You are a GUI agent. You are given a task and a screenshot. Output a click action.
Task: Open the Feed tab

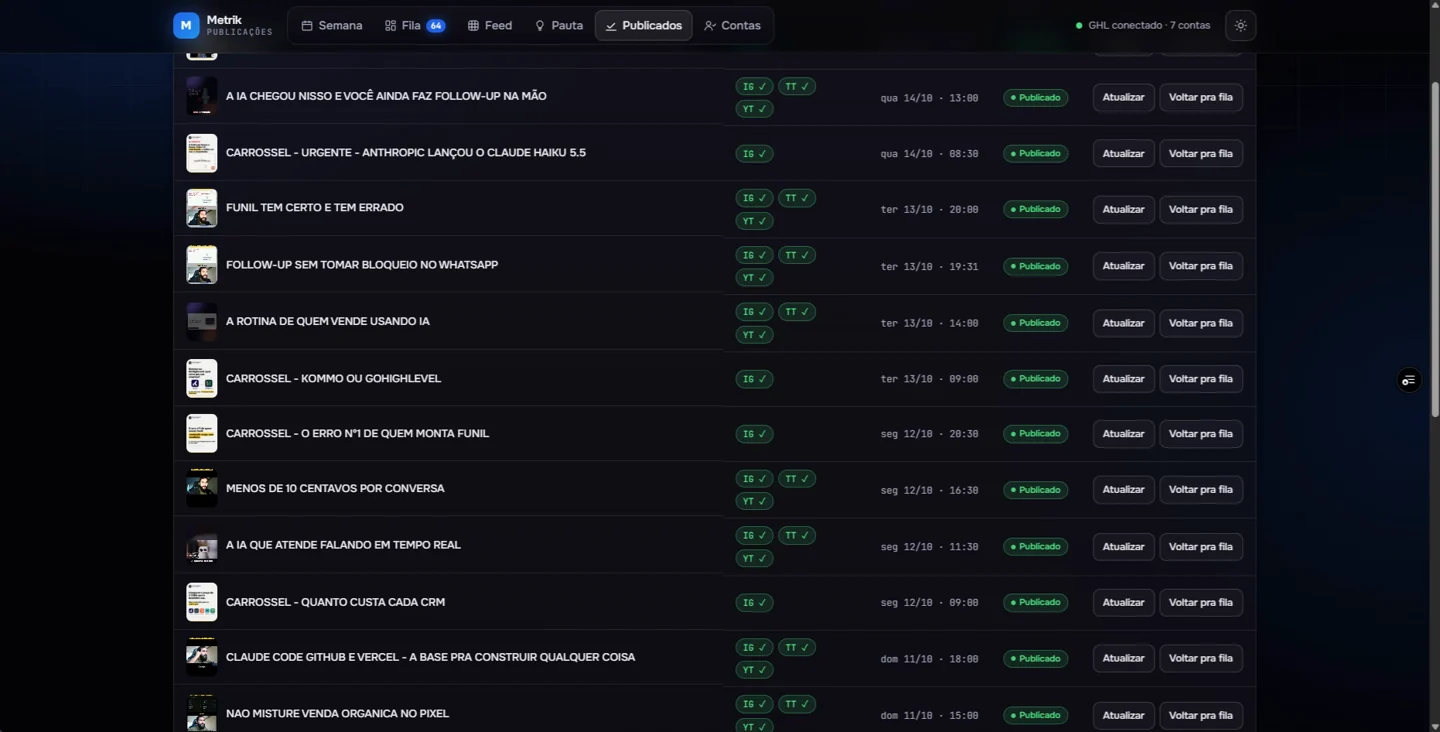click(x=489, y=25)
